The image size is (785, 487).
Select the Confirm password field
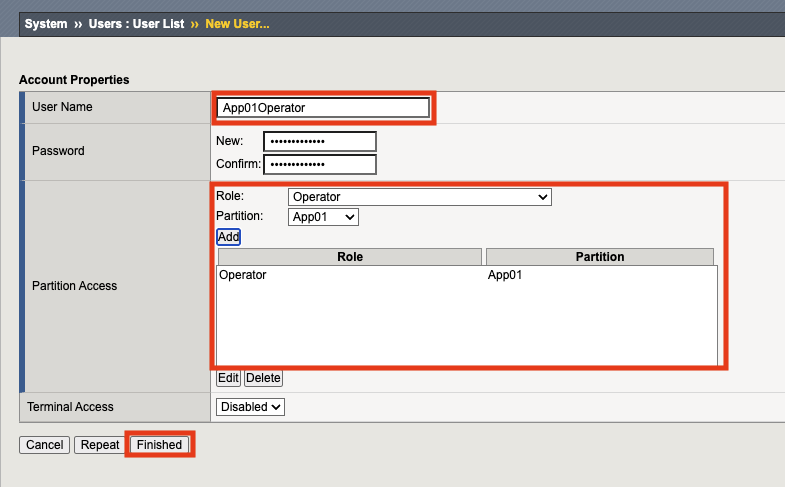320,165
